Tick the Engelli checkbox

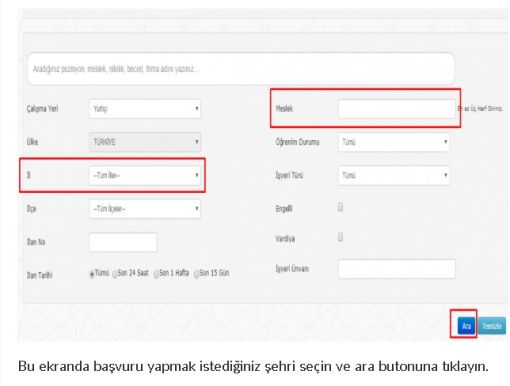(340, 207)
